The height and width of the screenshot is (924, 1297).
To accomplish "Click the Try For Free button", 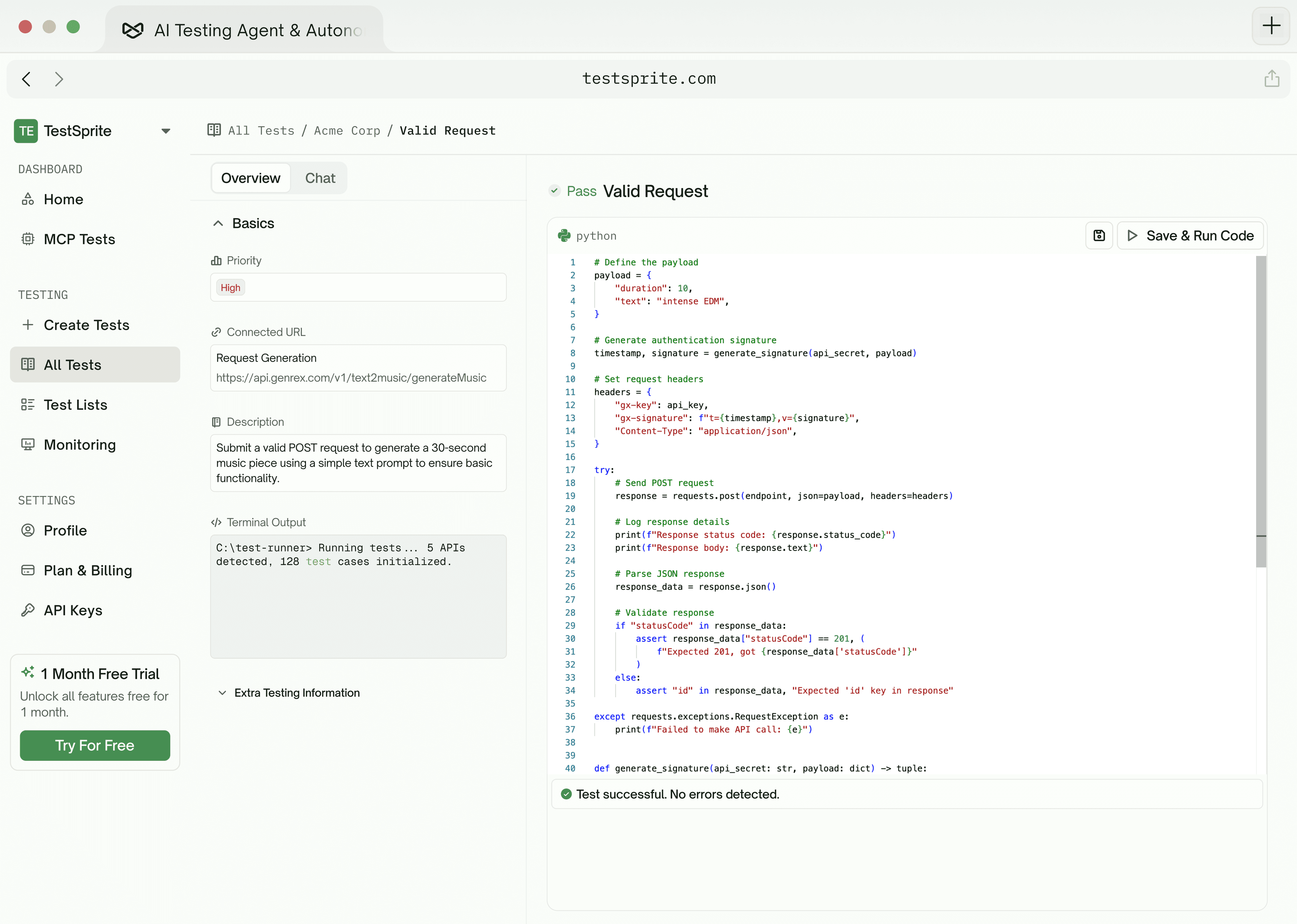I will point(95,745).
